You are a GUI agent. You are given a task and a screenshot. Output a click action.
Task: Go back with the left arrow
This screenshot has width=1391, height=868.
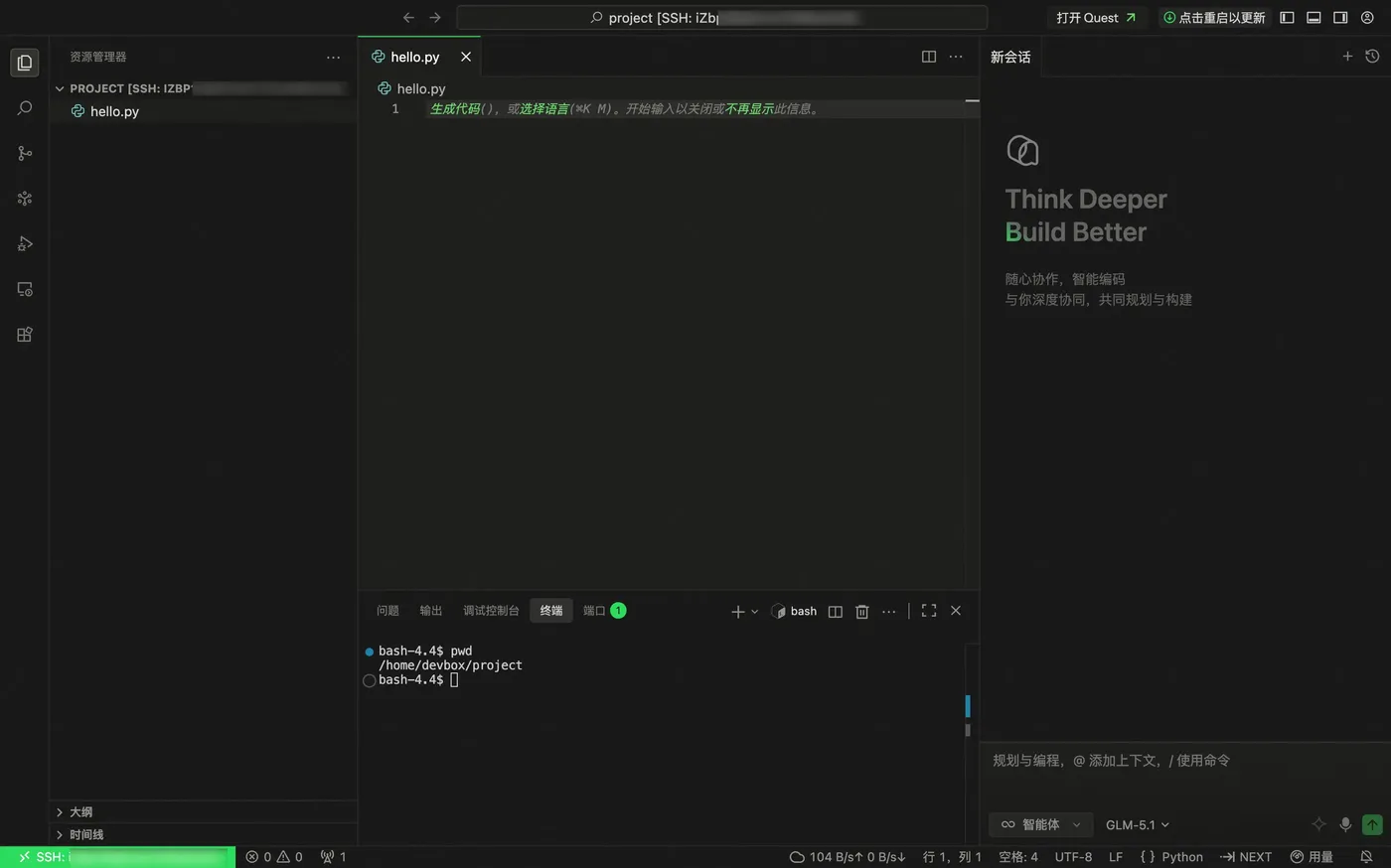tap(408, 18)
